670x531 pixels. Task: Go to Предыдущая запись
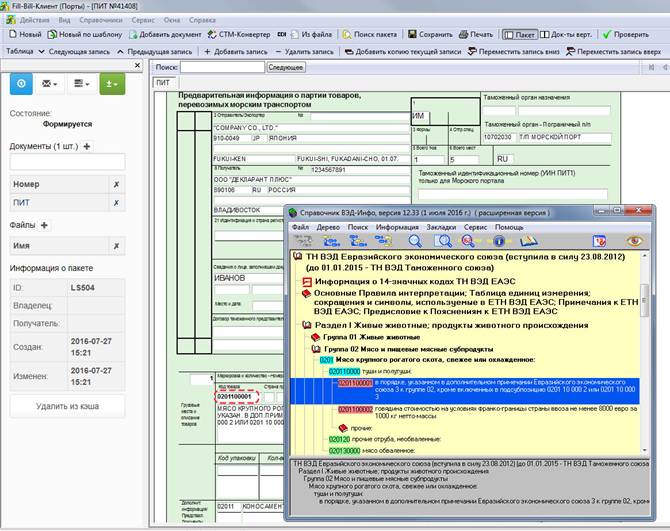[154, 52]
